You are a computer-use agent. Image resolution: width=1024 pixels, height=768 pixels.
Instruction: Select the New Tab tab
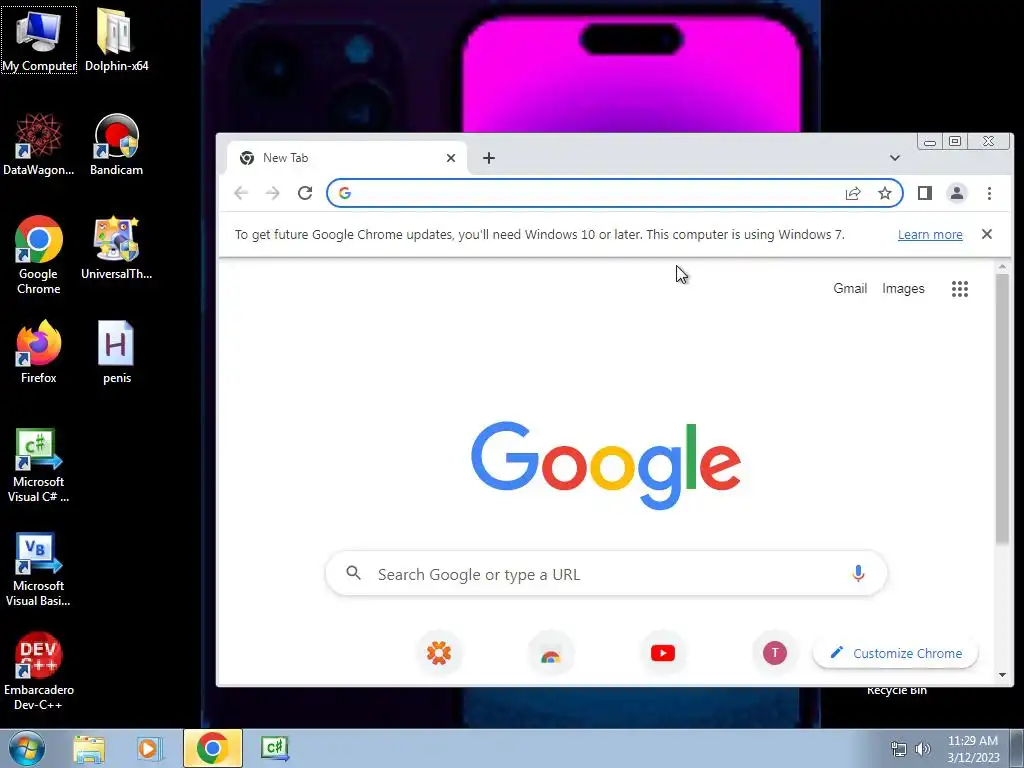(x=347, y=158)
